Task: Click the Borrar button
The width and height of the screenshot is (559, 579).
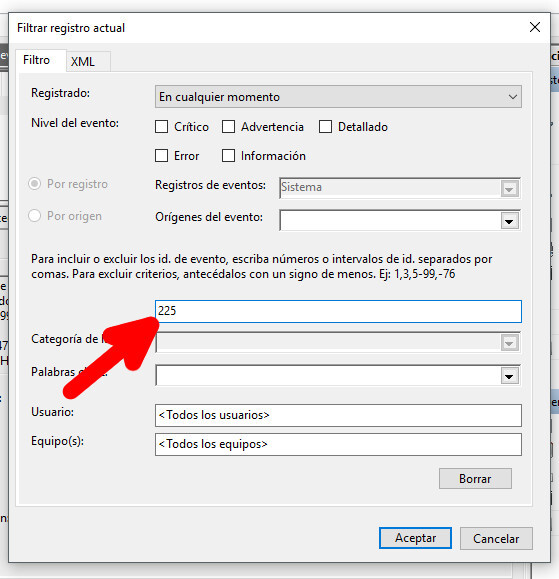Action: [x=475, y=479]
